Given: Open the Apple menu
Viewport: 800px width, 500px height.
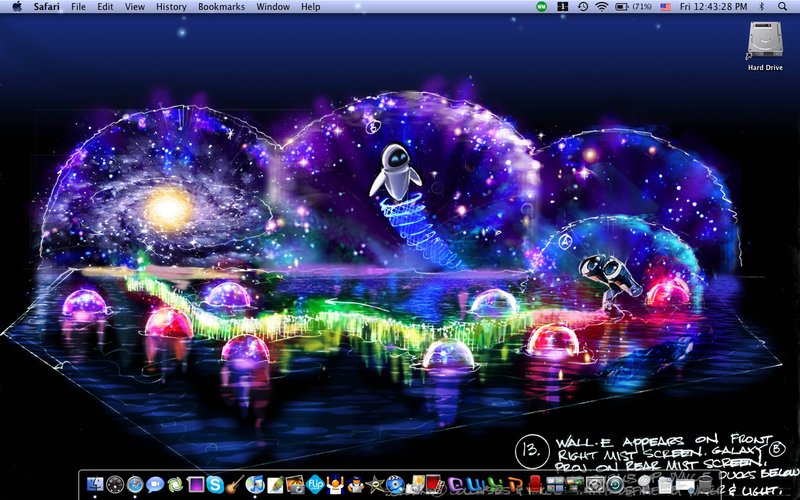Looking at the screenshot, I should (x=17, y=7).
